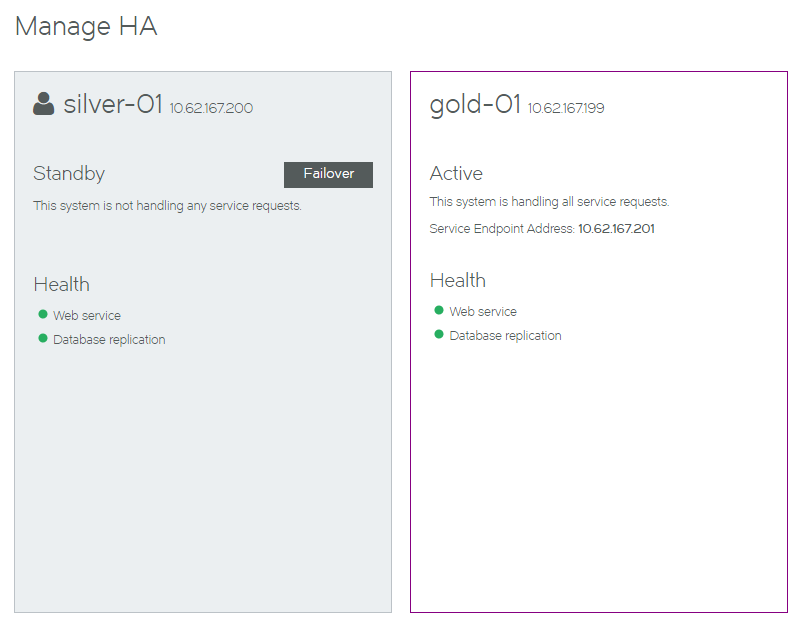
Task: Click gold-01 Database replication green status dot
Action: (439, 334)
